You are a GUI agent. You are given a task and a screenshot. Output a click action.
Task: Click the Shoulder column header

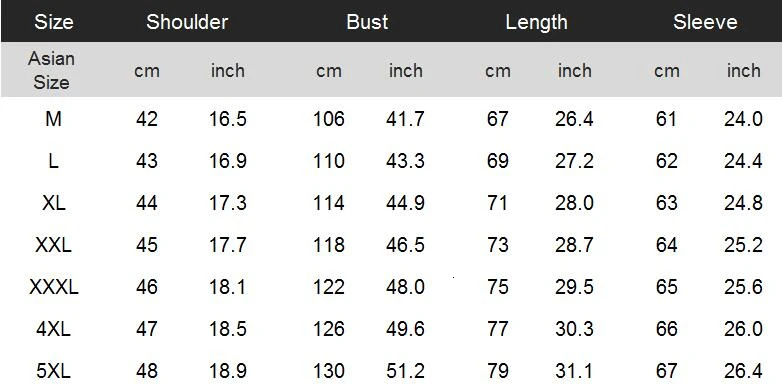pos(187,22)
